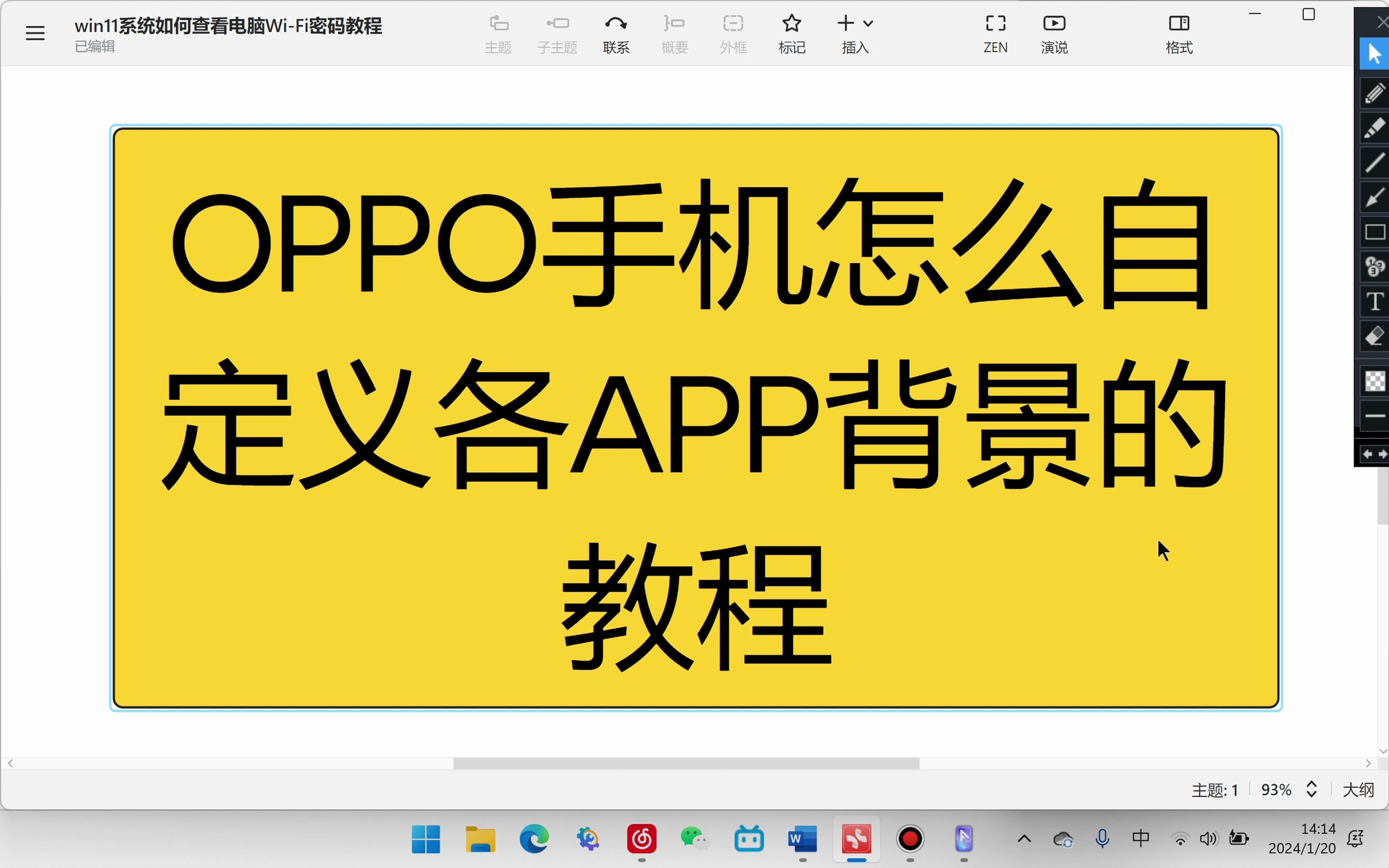Click the 联系 relationship tool
Viewport: 1389px width, 868px height.
click(617, 35)
